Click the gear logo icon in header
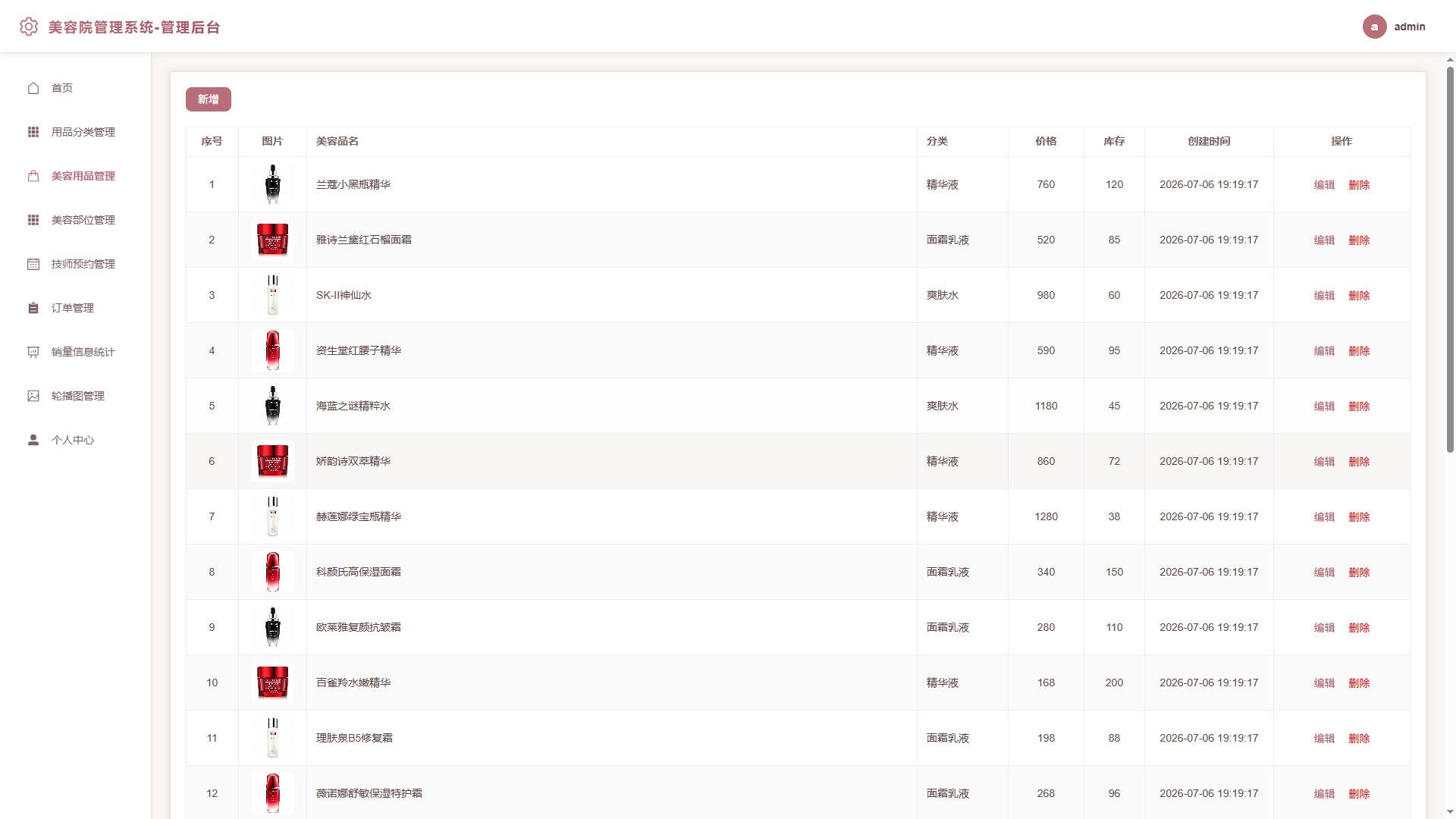Image resolution: width=1456 pixels, height=819 pixels. 29,27
